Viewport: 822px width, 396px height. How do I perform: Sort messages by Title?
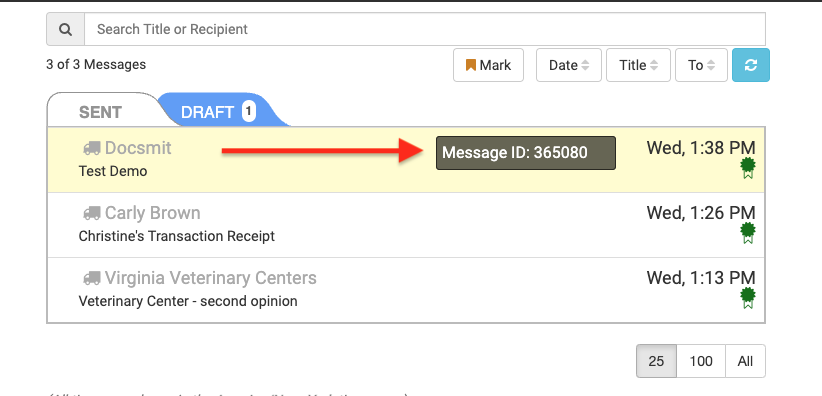639,65
